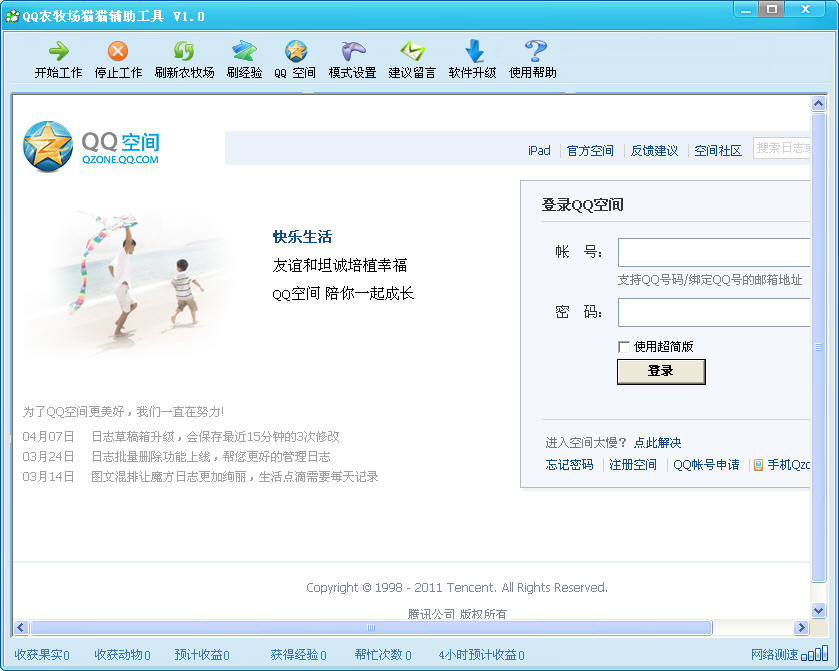
Task: Click the 获得经验 status entry
Action: point(298,654)
